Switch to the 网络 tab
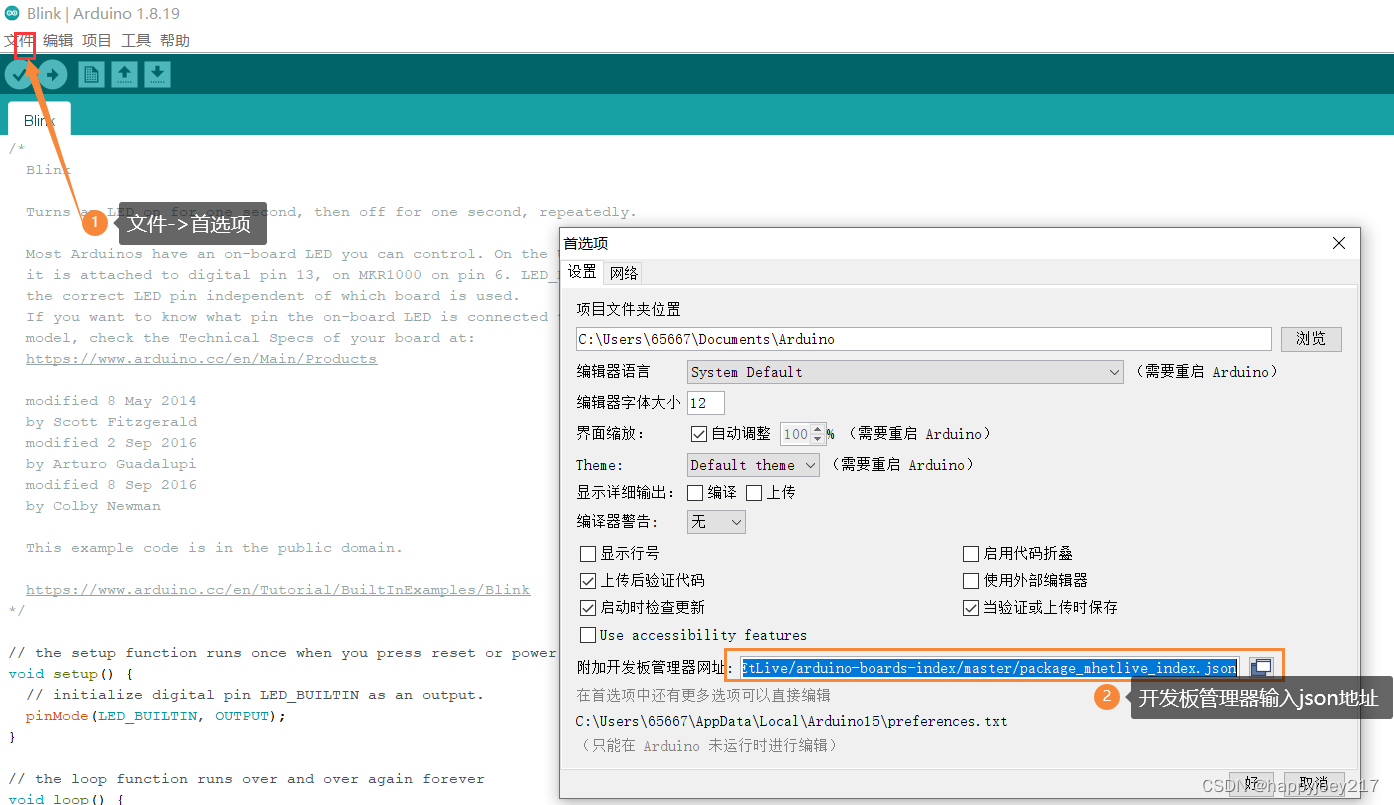 (x=624, y=272)
